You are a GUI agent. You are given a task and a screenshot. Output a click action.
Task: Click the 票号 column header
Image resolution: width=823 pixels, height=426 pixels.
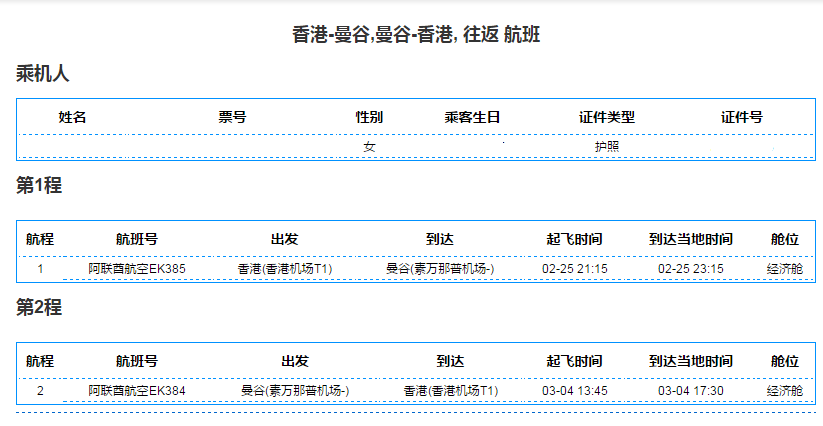(x=233, y=117)
